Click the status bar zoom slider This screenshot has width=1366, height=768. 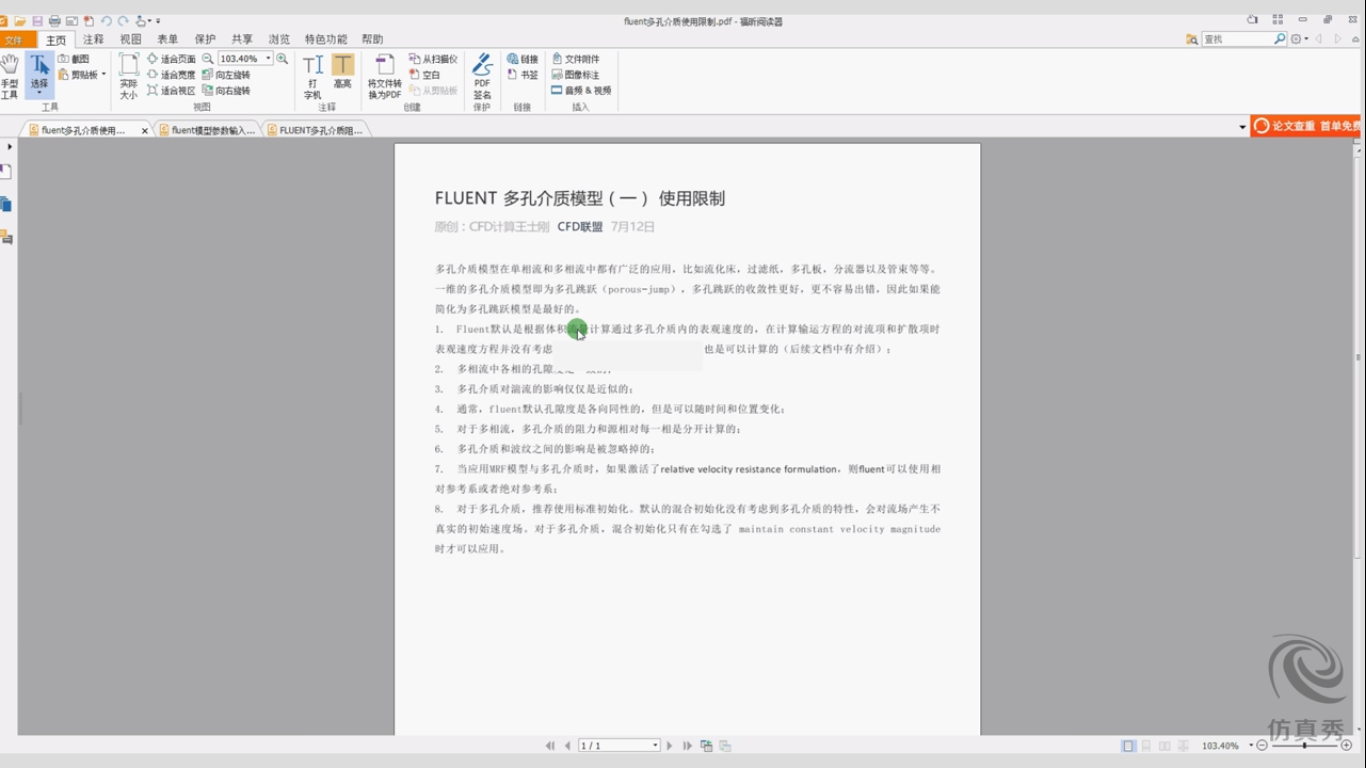coord(1304,746)
